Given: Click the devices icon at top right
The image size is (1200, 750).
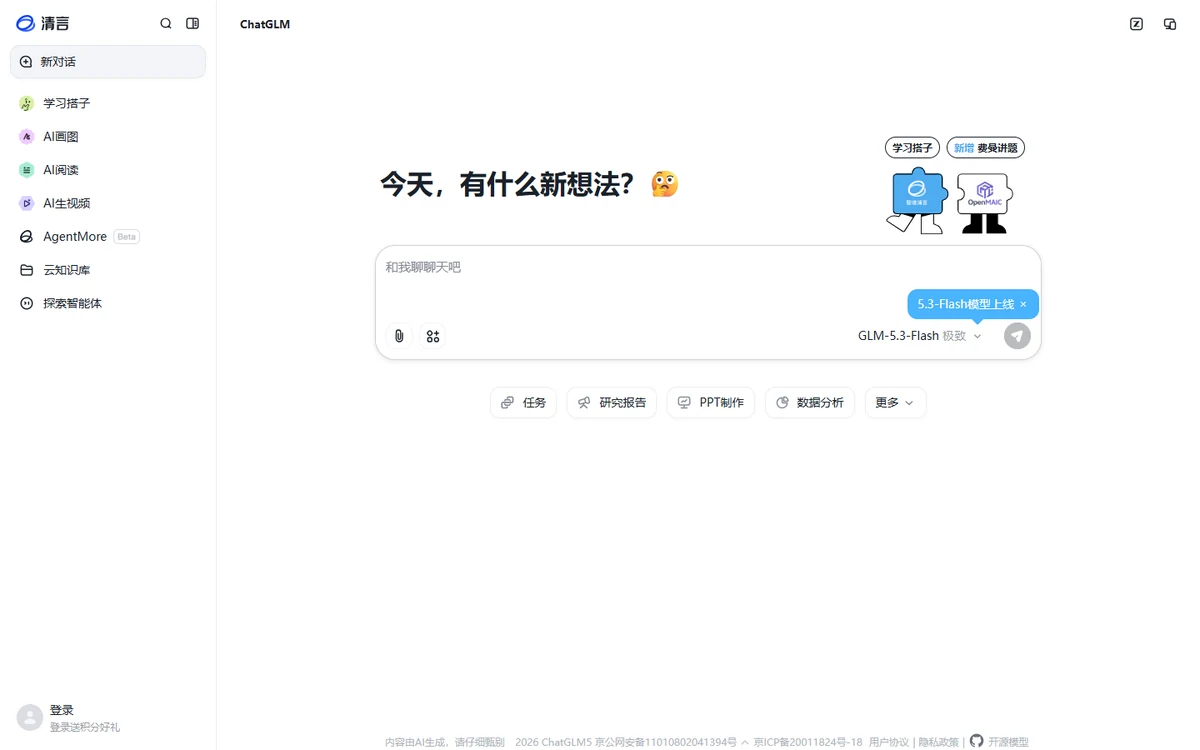Looking at the screenshot, I should coord(1170,24).
